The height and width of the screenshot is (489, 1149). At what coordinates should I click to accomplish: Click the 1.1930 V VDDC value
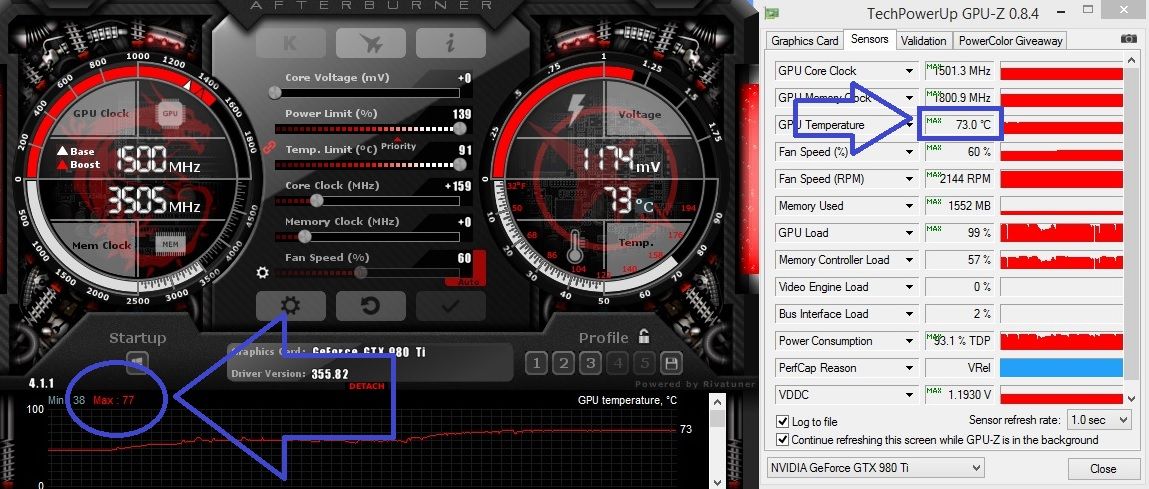point(969,395)
